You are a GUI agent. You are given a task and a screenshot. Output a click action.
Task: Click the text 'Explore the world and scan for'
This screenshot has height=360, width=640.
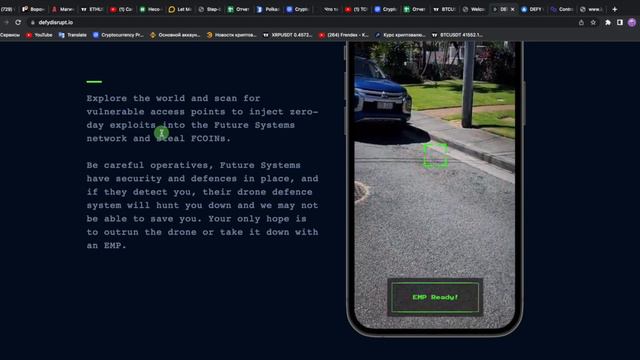[173, 98]
